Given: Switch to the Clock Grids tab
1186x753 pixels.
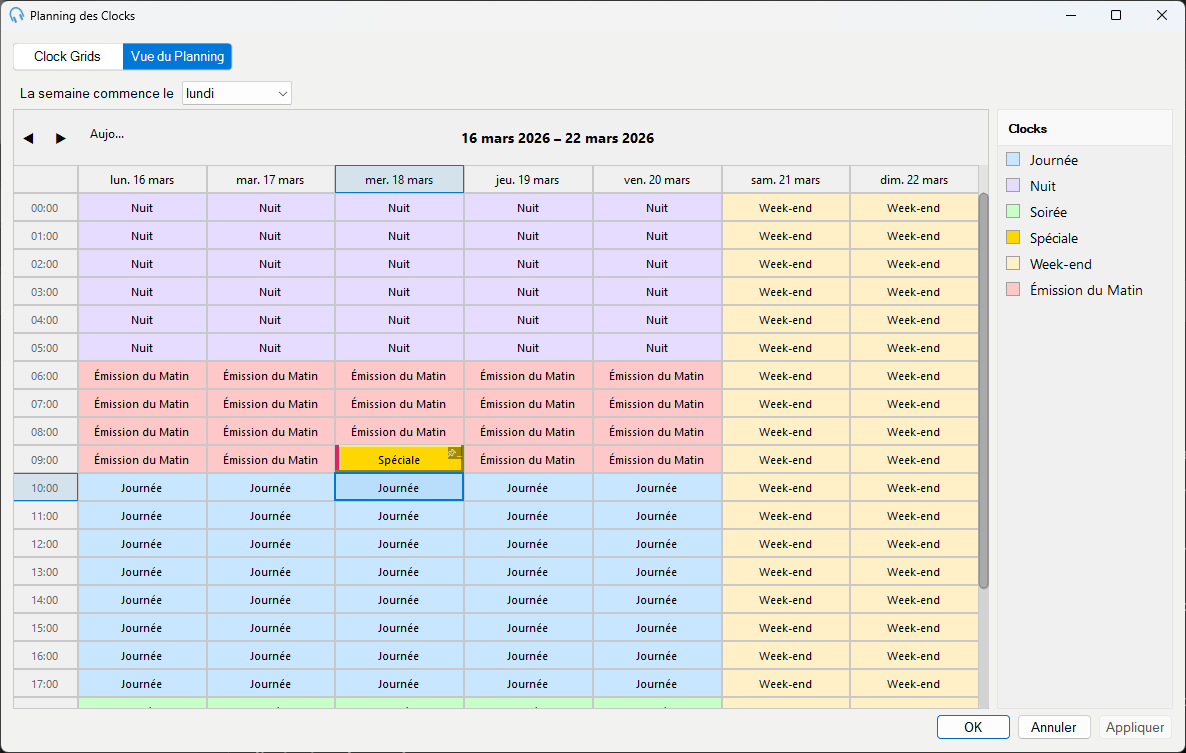Looking at the screenshot, I should pyautogui.click(x=67, y=57).
